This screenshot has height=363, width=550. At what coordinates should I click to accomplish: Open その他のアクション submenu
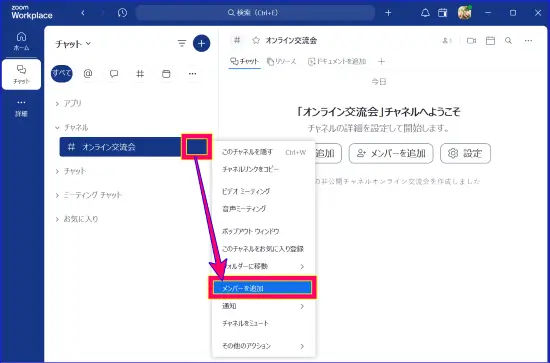[x=264, y=346]
